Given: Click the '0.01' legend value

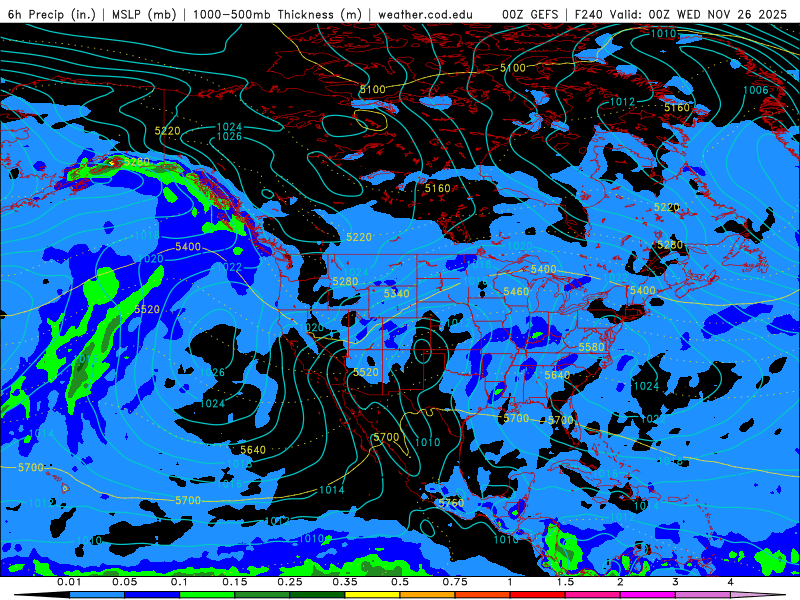Looking at the screenshot, I should [69, 582].
